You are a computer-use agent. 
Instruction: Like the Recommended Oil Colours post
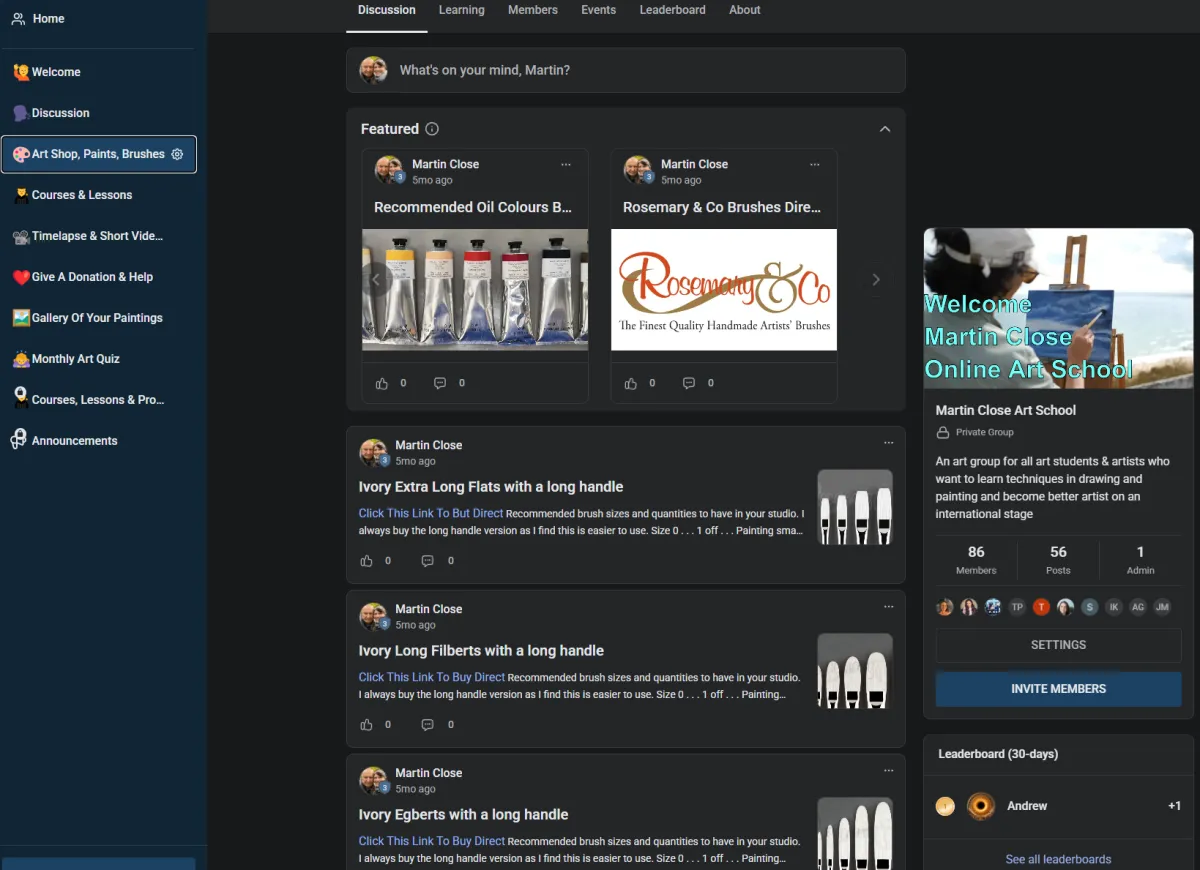[381, 383]
